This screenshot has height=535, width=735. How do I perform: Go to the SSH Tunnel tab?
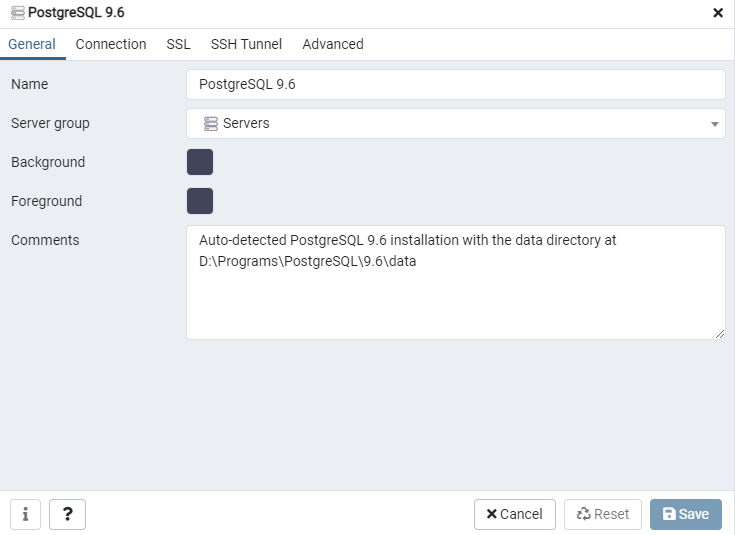coord(246,44)
